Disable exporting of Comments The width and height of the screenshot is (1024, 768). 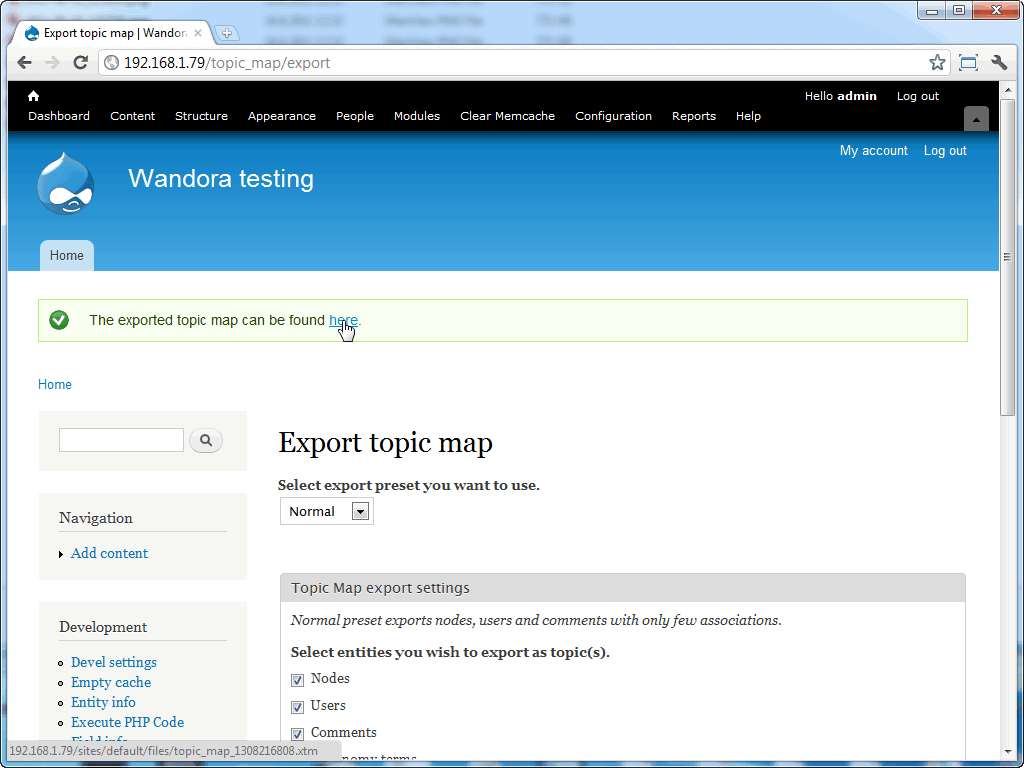click(297, 733)
